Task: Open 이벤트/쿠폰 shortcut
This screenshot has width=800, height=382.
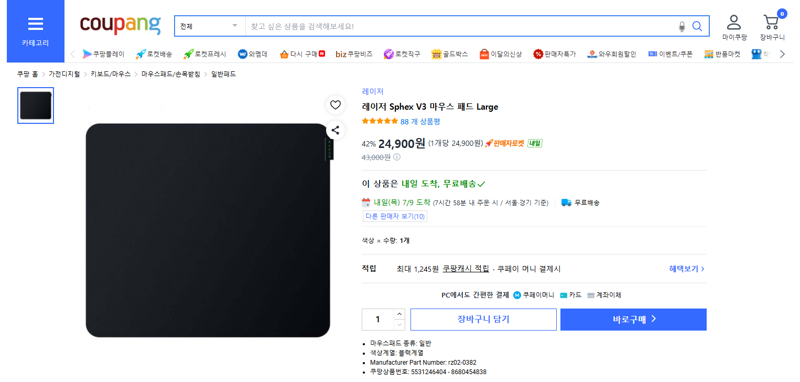Action: (x=670, y=54)
